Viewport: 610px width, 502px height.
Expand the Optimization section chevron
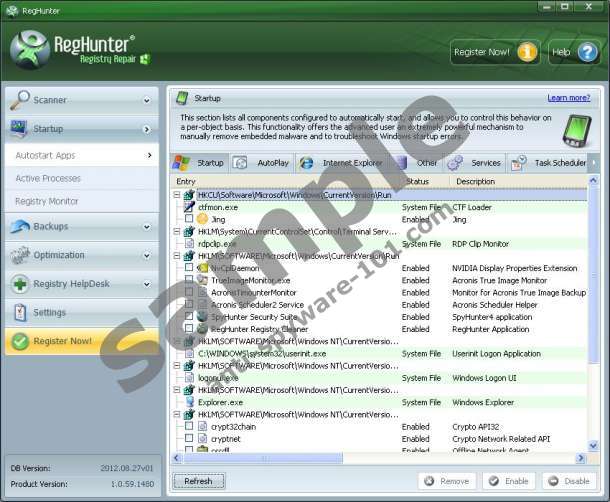point(147,256)
